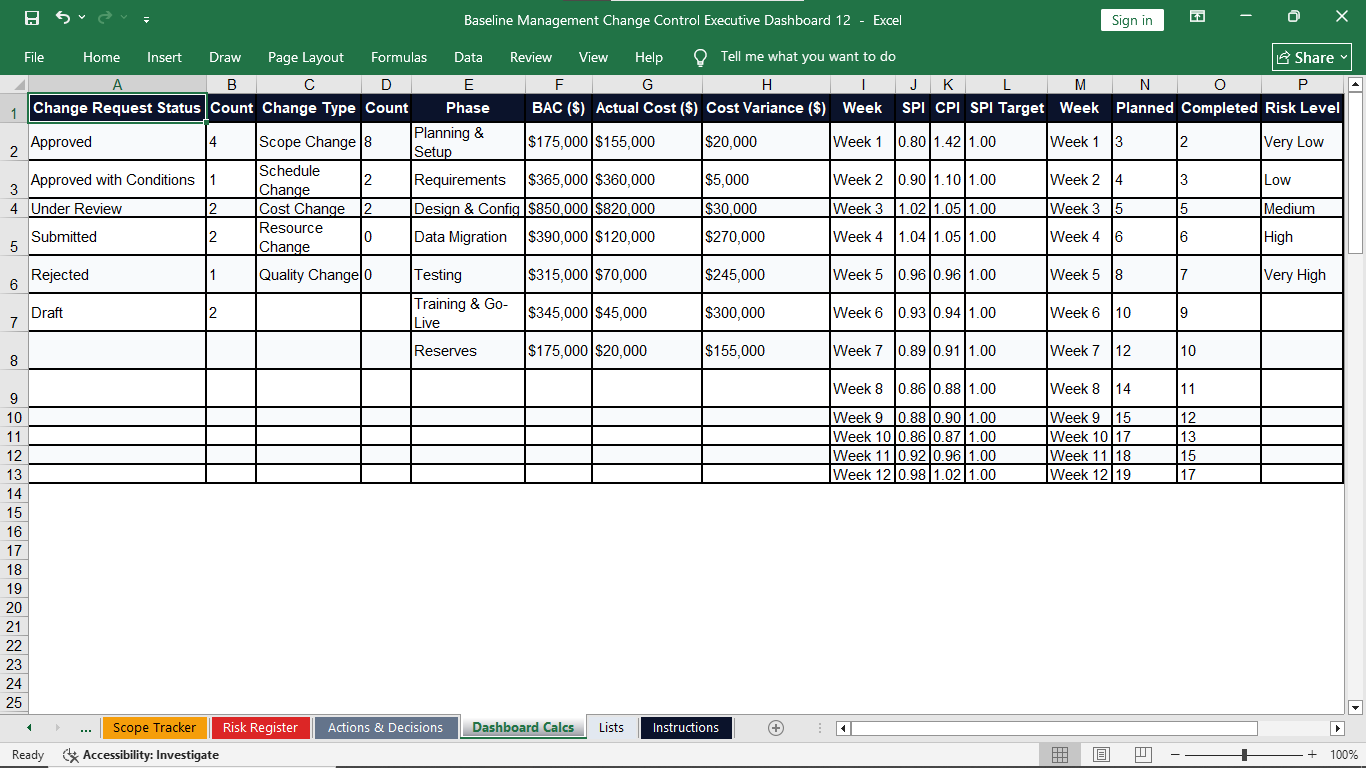Select the Training & Go-Live cell
The image size is (1366, 768).
coord(468,313)
